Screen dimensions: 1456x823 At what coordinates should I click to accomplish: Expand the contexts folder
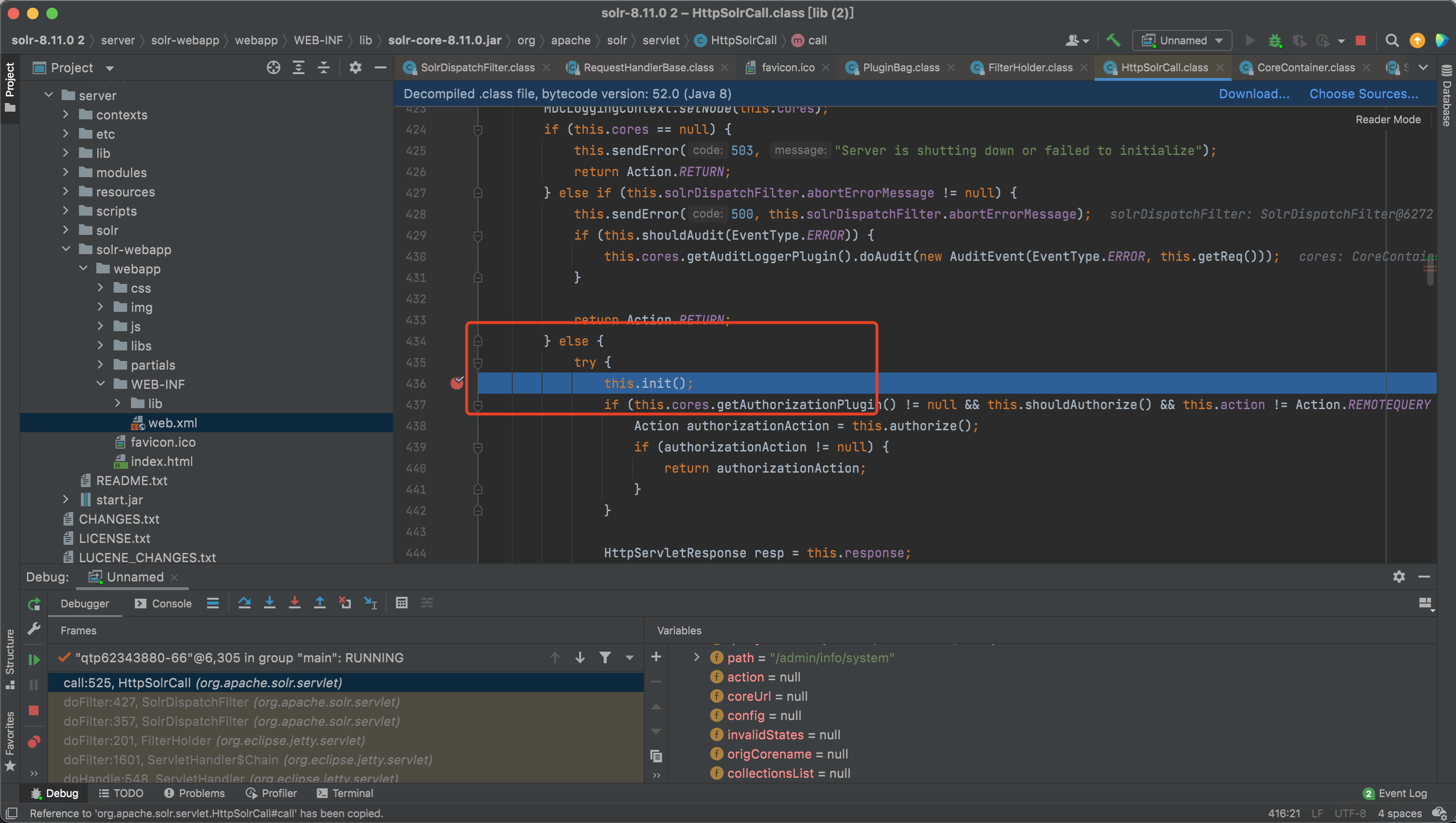pos(65,114)
